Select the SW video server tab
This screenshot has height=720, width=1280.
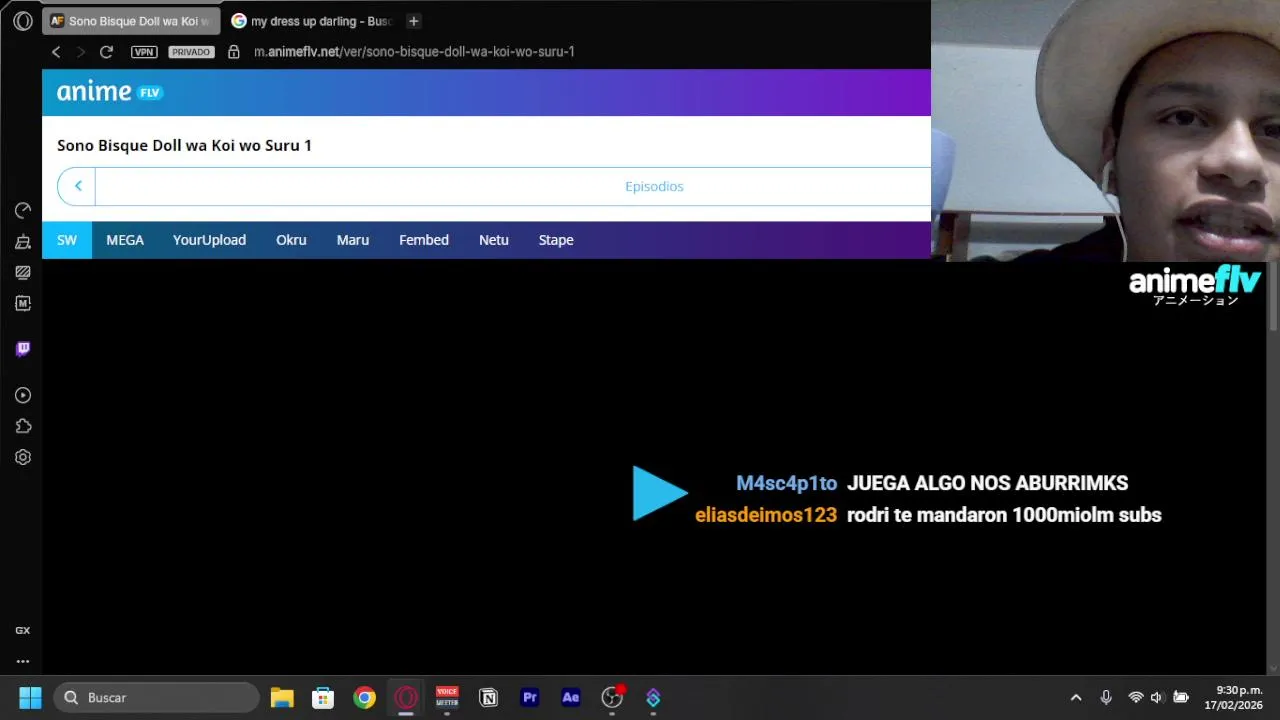click(67, 240)
